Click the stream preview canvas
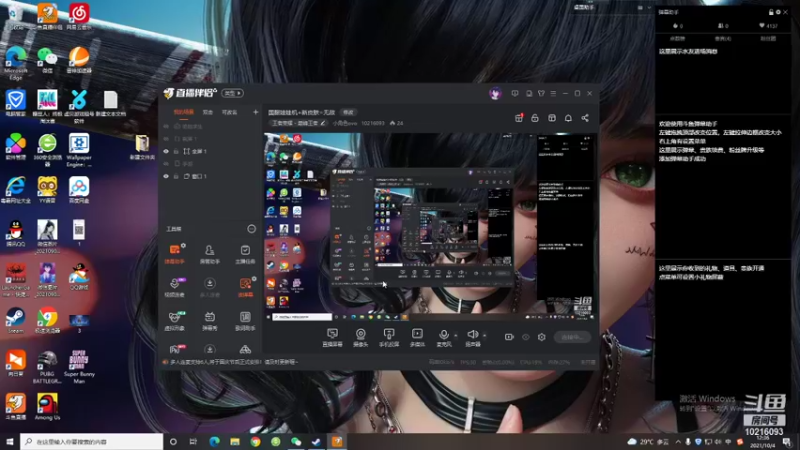Screen dimensions: 800x450 [429, 227]
